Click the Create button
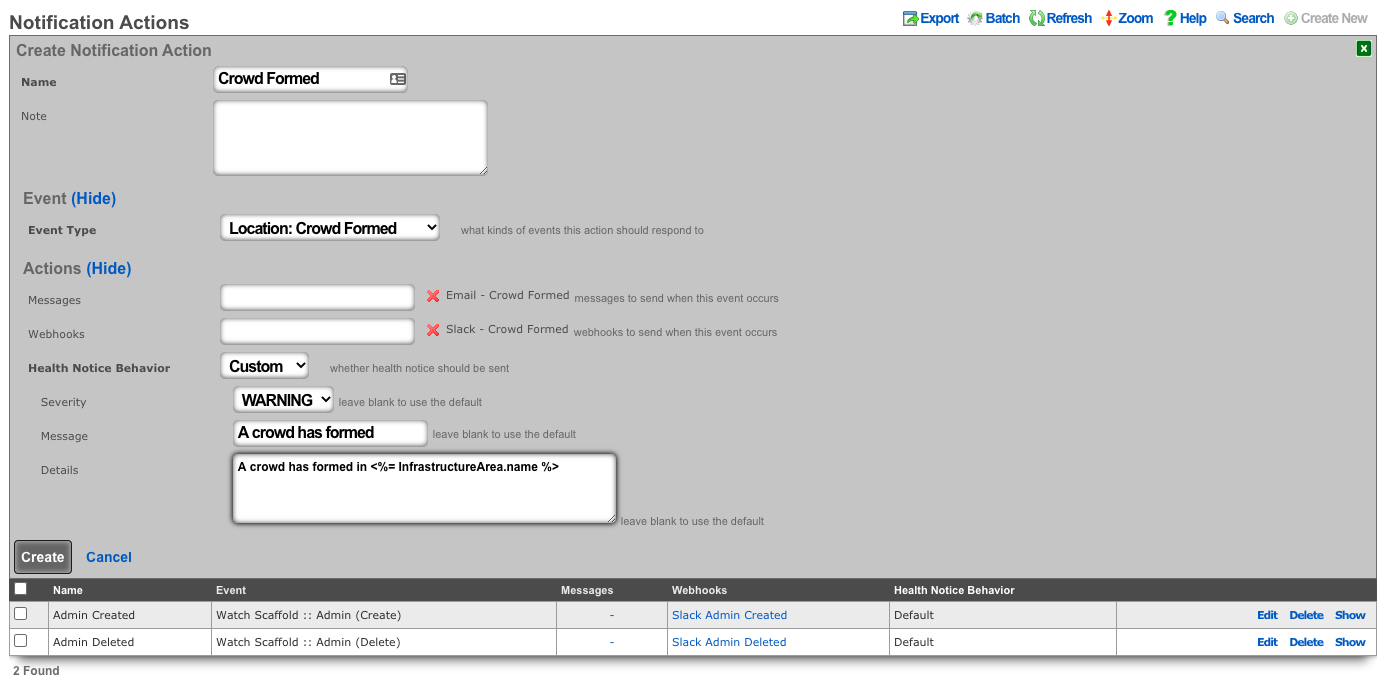The height and width of the screenshot is (684, 1390). tap(43, 557)
